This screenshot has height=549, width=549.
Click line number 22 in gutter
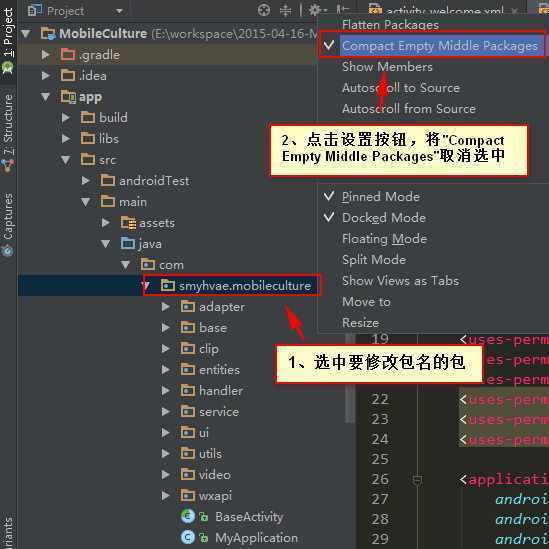[380, 399]
